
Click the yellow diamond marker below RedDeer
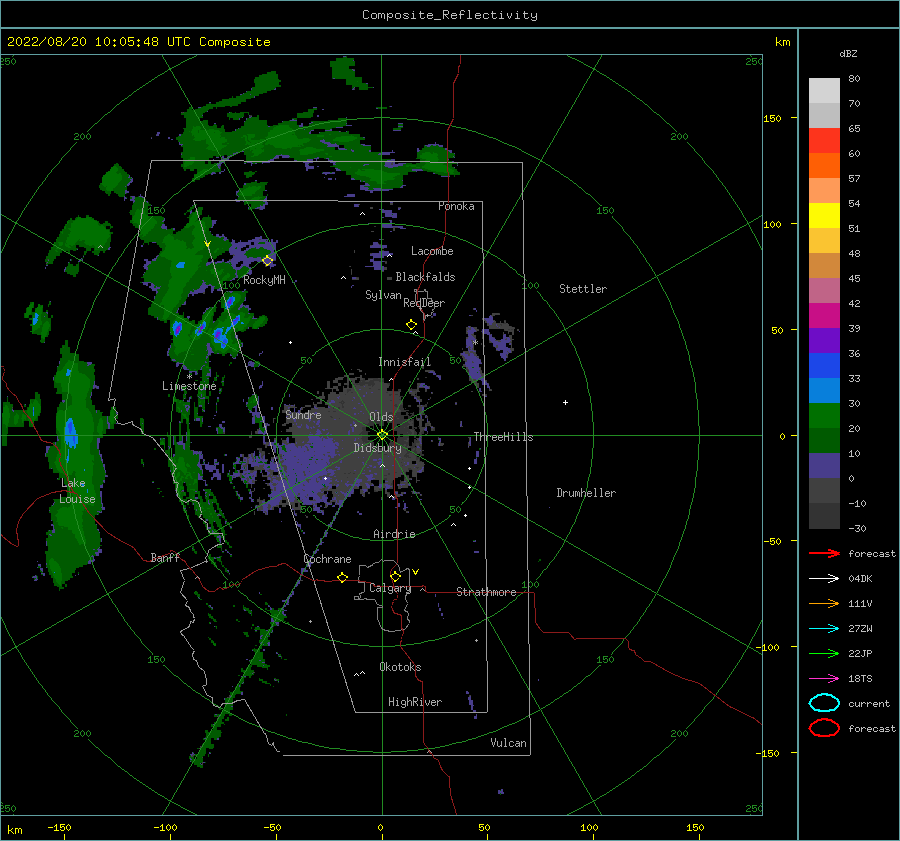[x=411, y=324]
